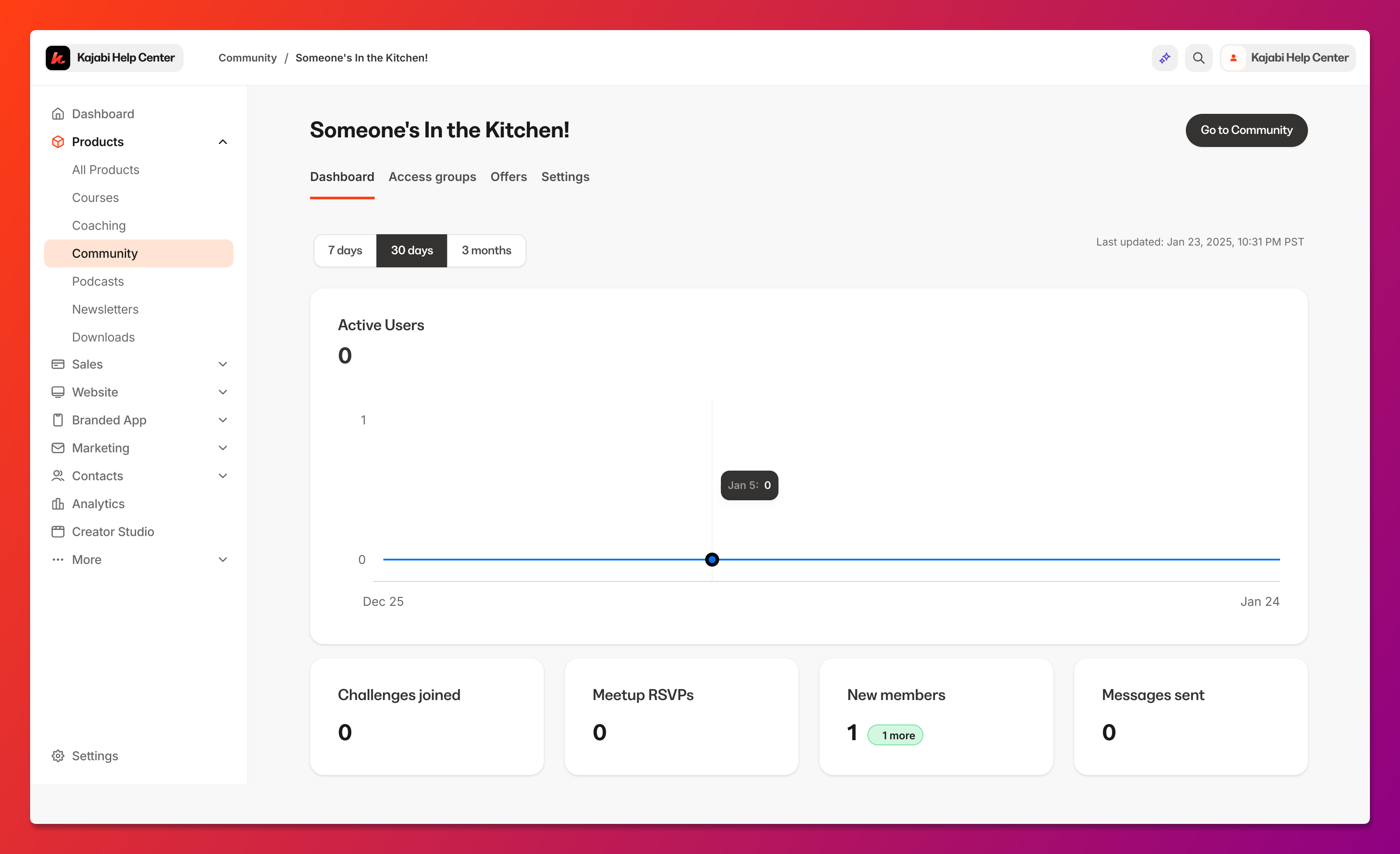Screen dimensions: 1400x854
Task: Switch to the 3 months range
Action: [486, 251]
